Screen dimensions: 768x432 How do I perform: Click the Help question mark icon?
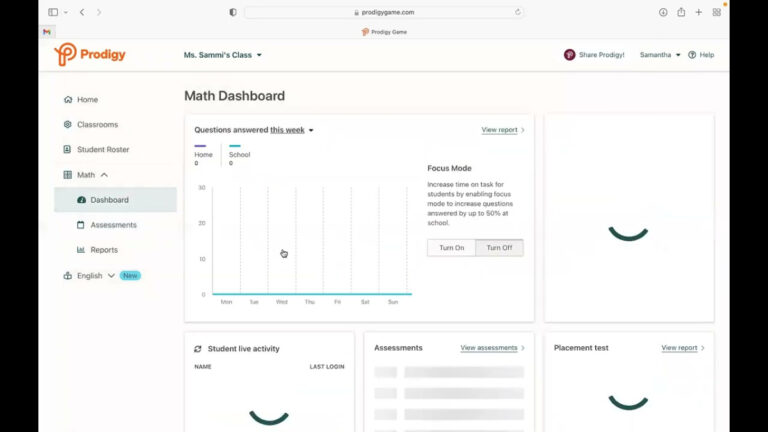pos(692,55)
